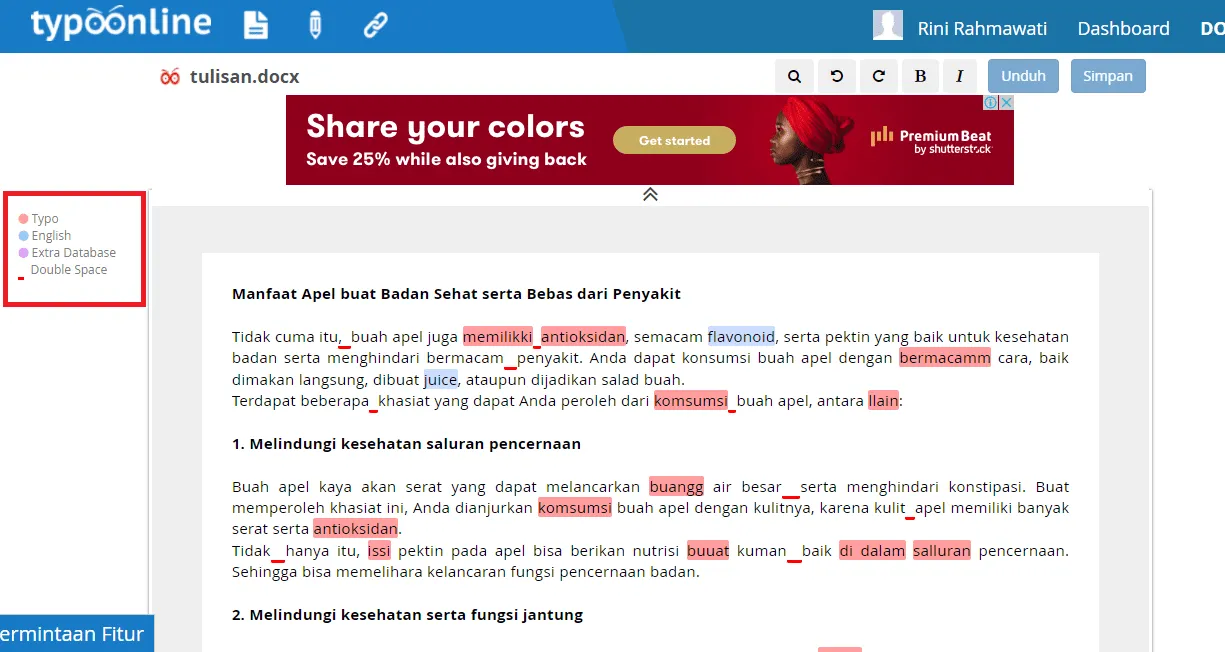Viewport: 1225px width, 652px height.
Task: Save document with Simpan button
Action: [1108, 76]
